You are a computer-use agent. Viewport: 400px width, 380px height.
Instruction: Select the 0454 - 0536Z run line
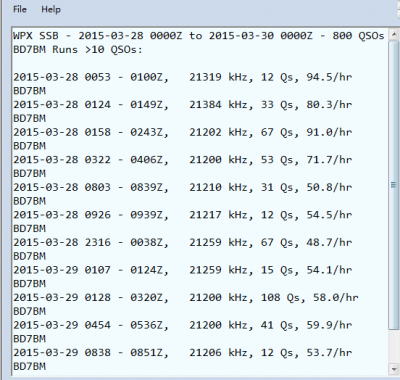[x=183, y=325]
